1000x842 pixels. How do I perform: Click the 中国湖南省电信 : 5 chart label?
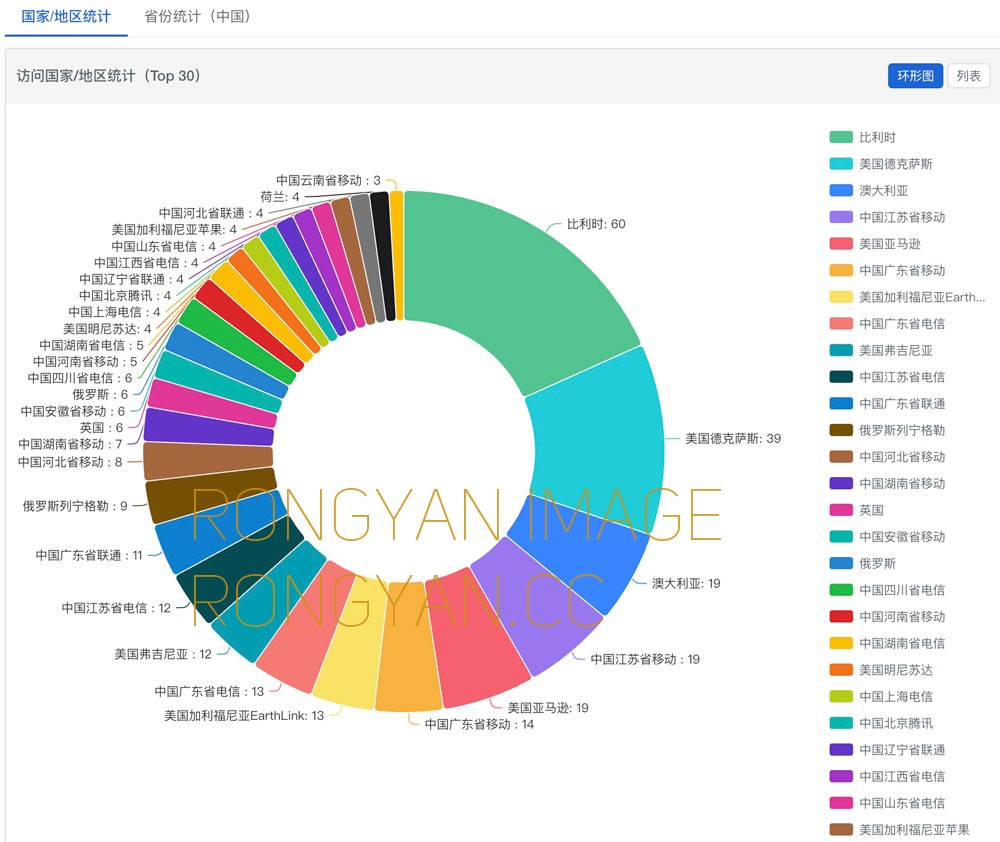pos(91,345)
